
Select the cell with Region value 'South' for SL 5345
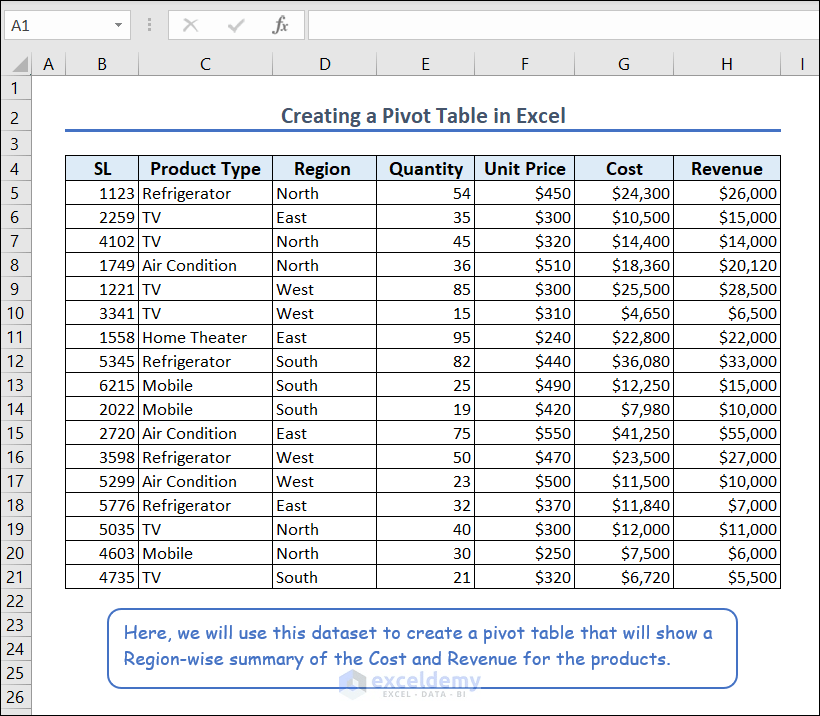pyautogui.click(x=324, y=361)
